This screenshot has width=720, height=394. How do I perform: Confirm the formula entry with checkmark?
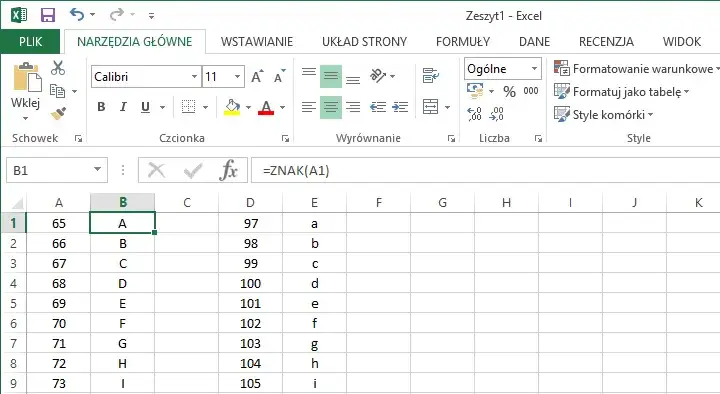pos(193,171)
